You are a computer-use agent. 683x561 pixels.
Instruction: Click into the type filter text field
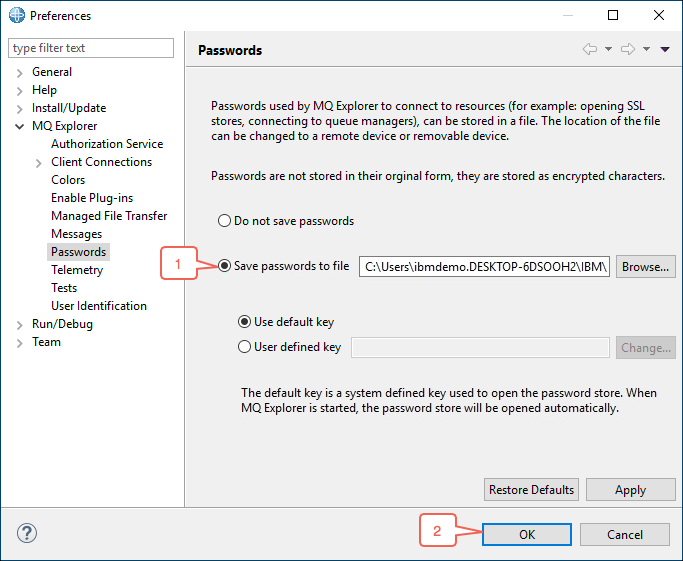tap(91, 48)
